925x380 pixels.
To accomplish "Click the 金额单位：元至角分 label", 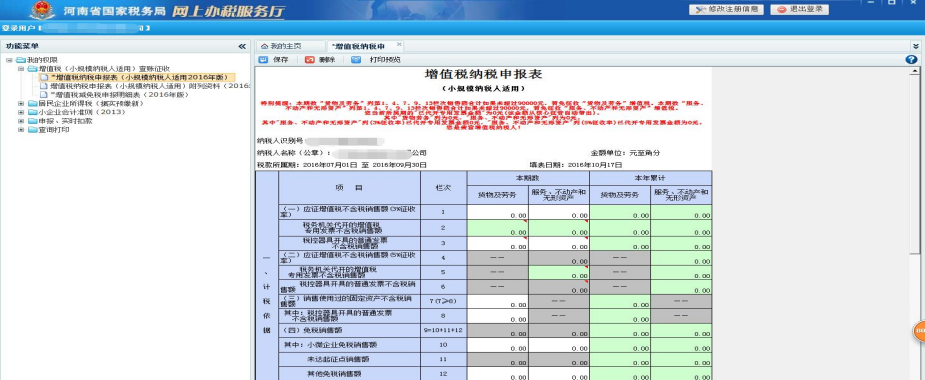I will coord(625,153).
